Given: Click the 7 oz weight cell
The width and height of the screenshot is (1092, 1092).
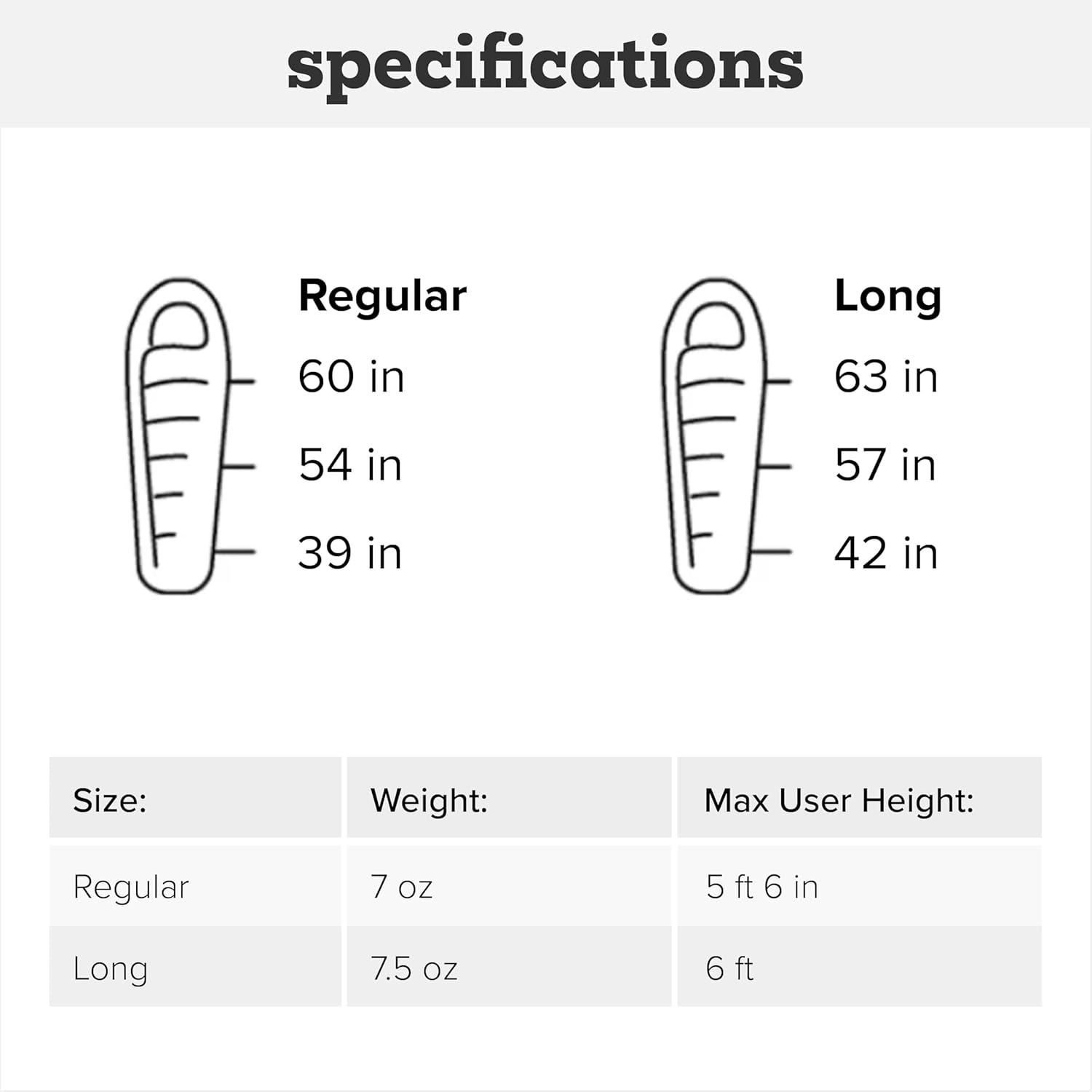Looking at the screenshot, I should tap(402, 887).
